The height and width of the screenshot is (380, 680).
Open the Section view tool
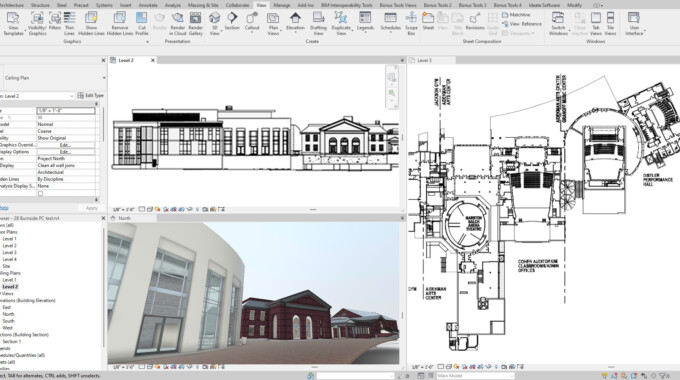[232, 21]
